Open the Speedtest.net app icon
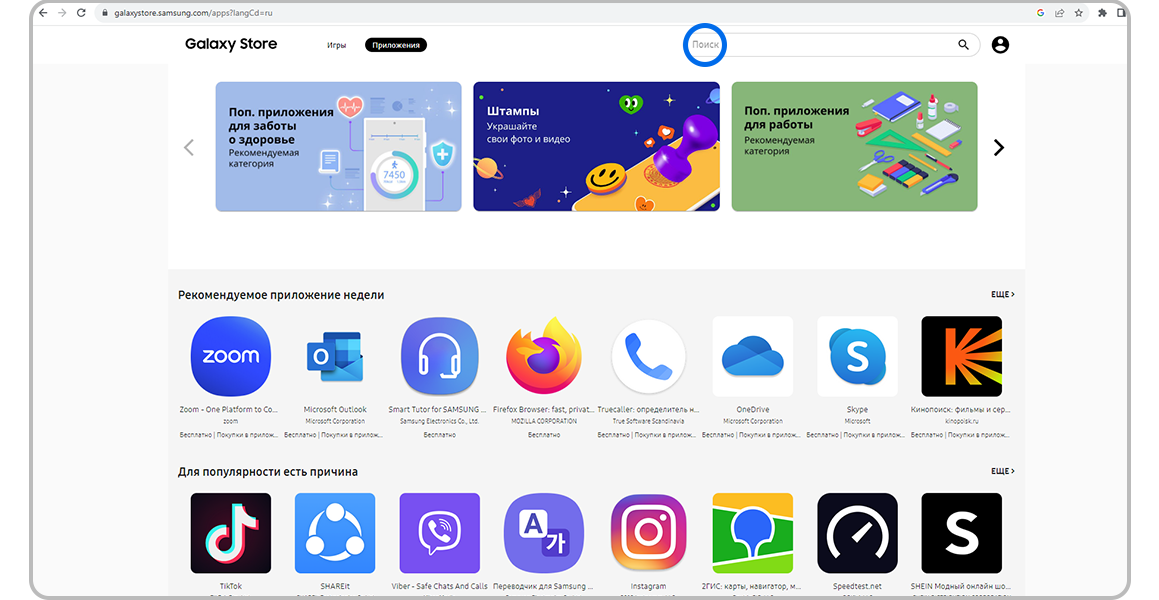The width and height of the screenshot is (1159, 600). 857,533
